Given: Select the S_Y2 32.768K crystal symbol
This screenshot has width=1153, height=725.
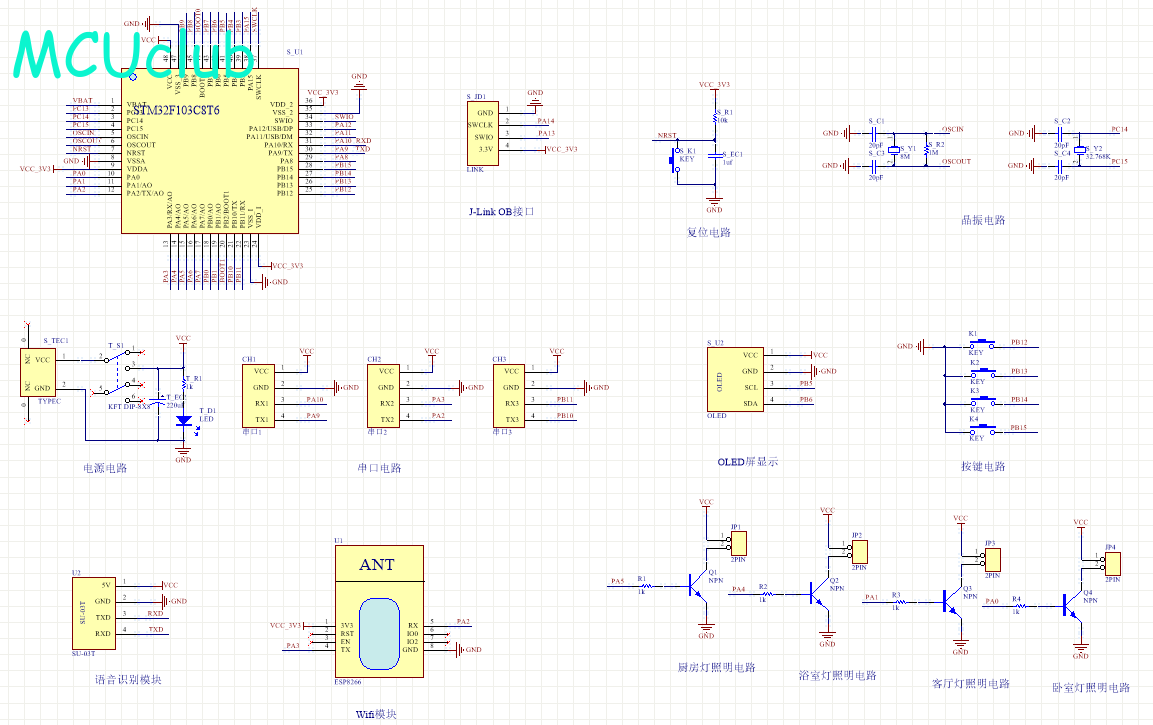Looking at the screenshot, I should pyautogui.click(x=1079, y=151).
